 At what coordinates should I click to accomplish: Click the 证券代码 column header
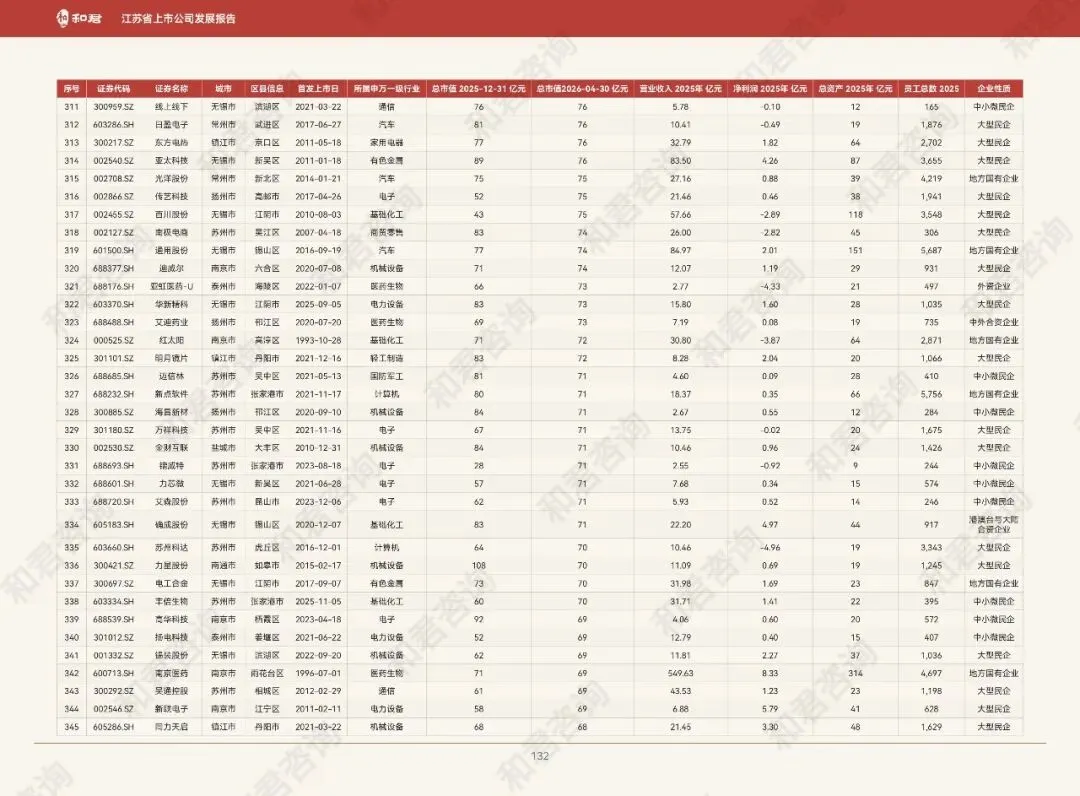114,89
